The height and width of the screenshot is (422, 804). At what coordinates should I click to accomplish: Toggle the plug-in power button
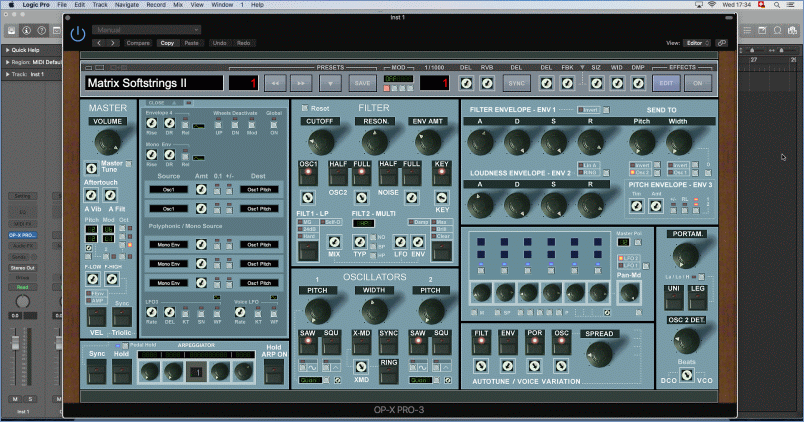tap(78, 34)
